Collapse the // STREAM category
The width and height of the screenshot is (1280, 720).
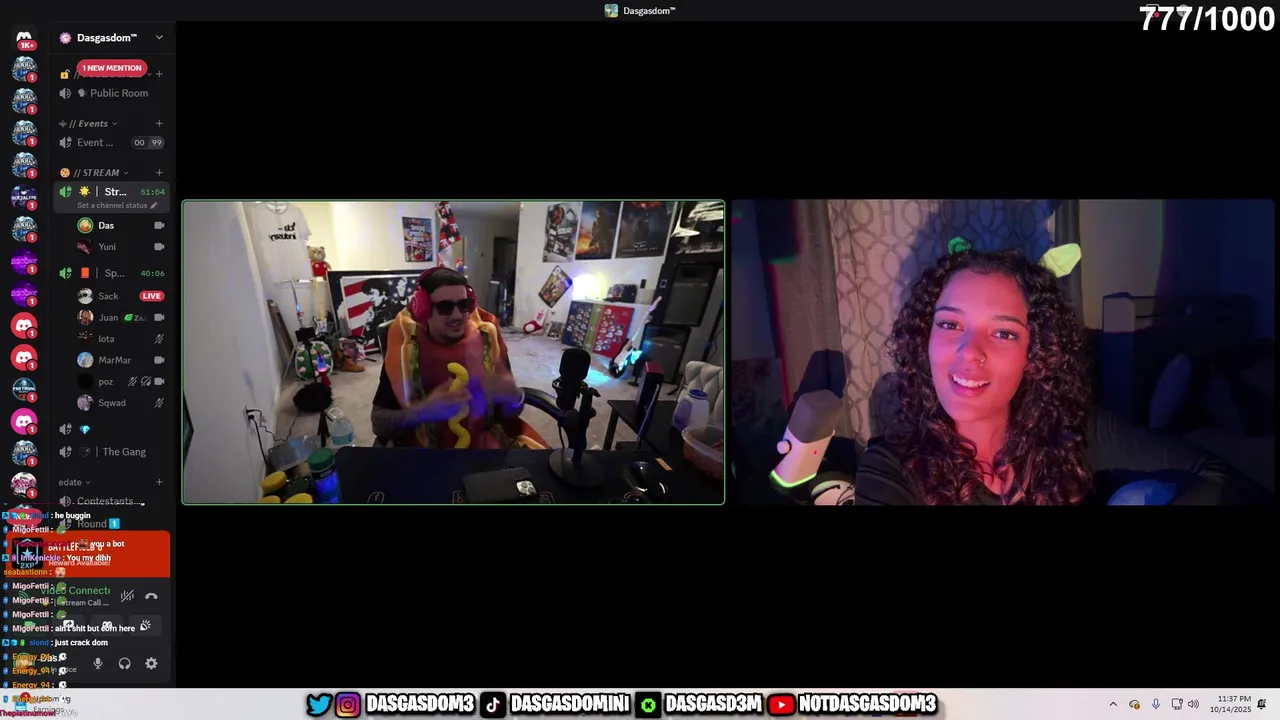(x=95, y=173)
